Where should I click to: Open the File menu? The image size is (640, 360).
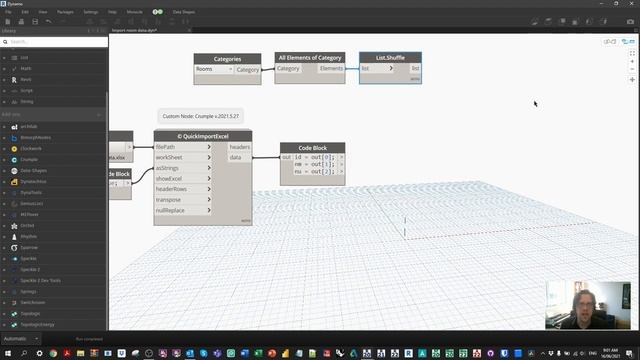point(8,12)
